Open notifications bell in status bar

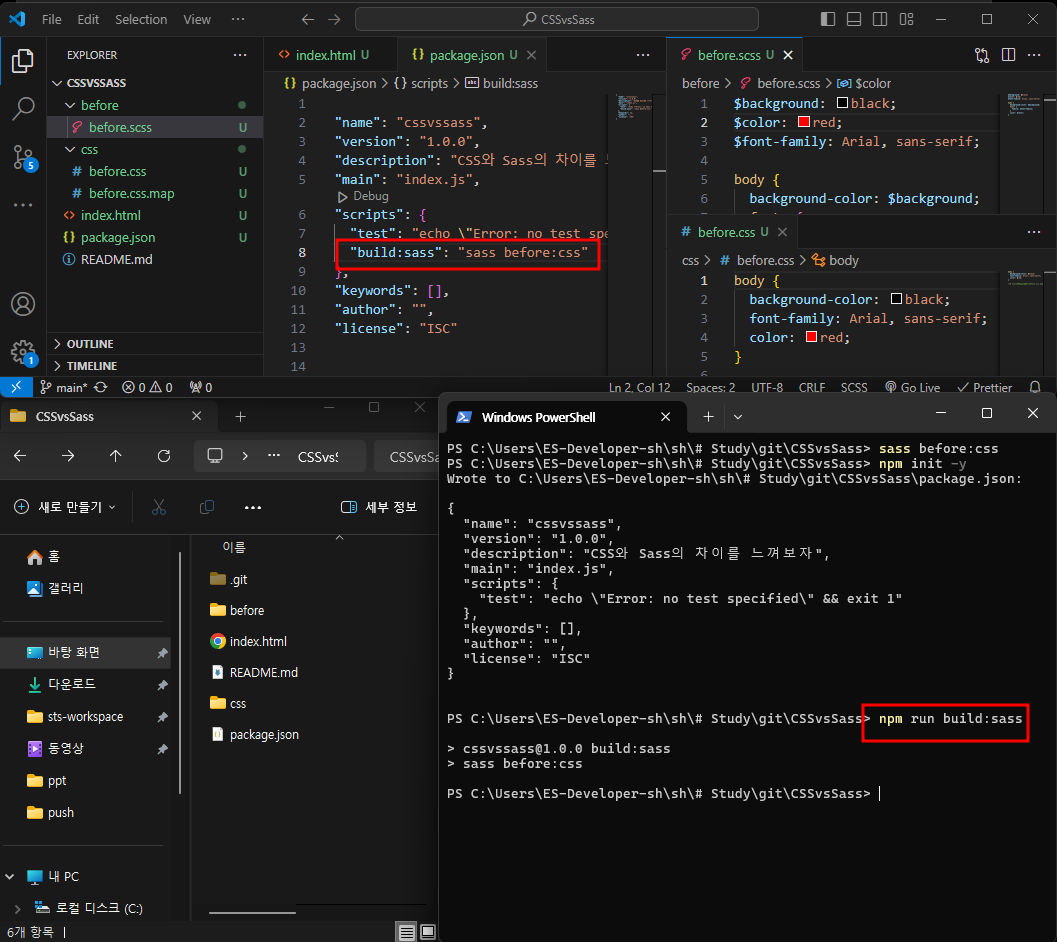click(1035, 387)
